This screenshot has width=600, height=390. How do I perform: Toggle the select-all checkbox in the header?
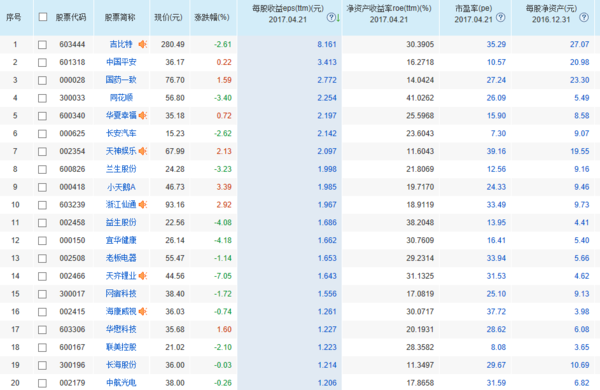point(43,17)
